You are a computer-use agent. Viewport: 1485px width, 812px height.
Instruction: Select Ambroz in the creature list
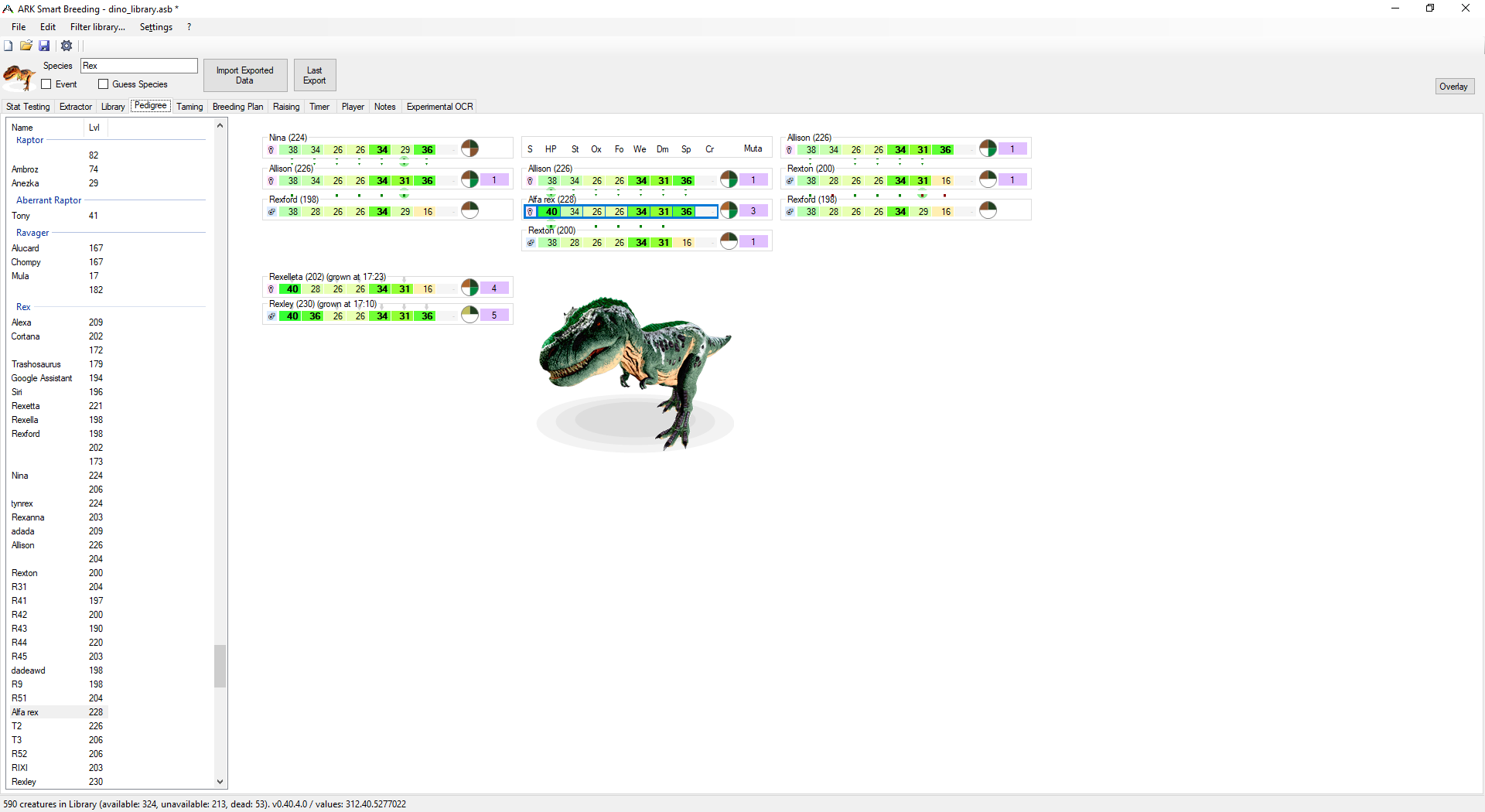pos(56,169)
